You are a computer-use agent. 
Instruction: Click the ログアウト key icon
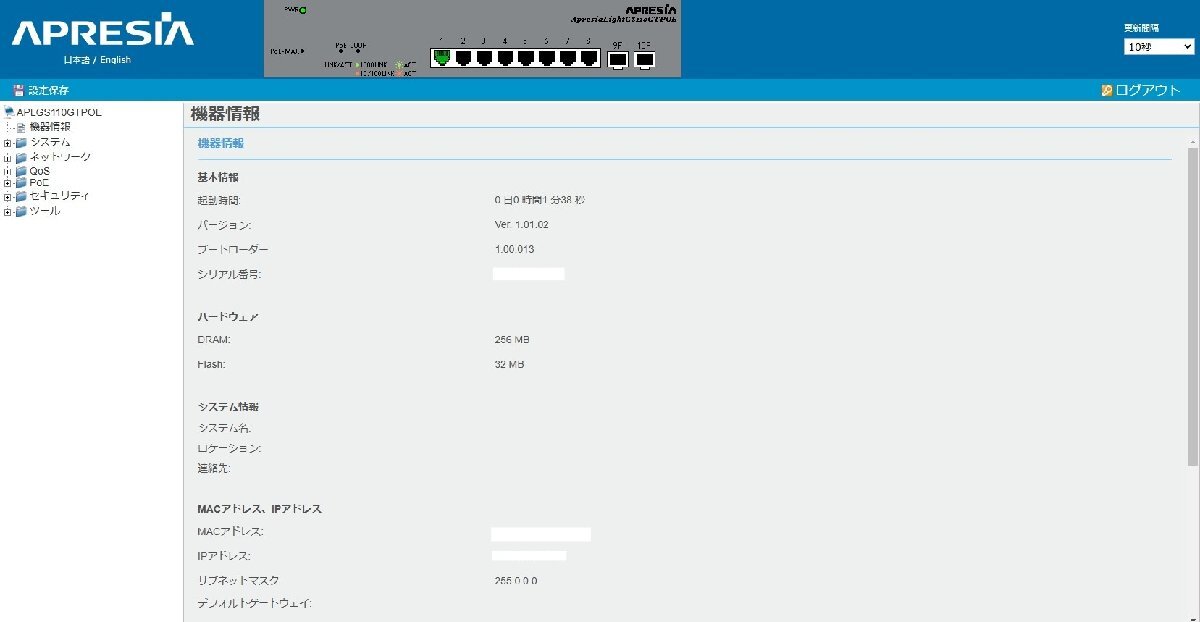click(x=1107, y=90)
